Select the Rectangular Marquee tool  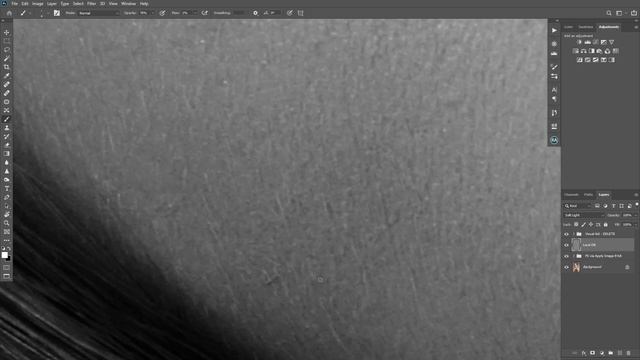7,41
